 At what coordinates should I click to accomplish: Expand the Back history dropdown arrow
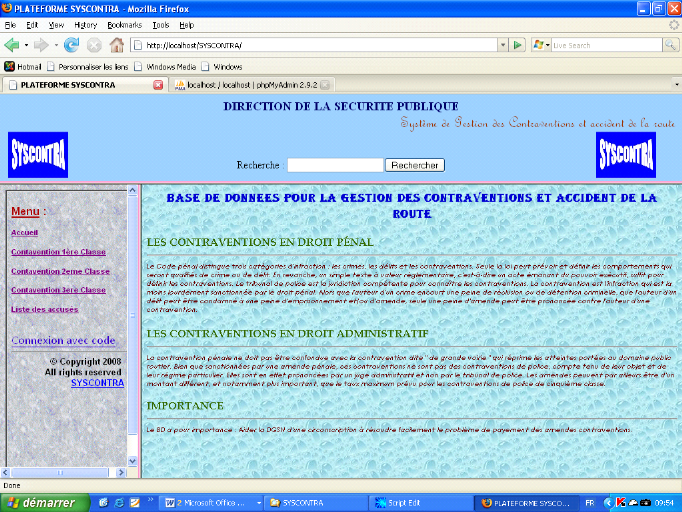[x=26, y=45]
